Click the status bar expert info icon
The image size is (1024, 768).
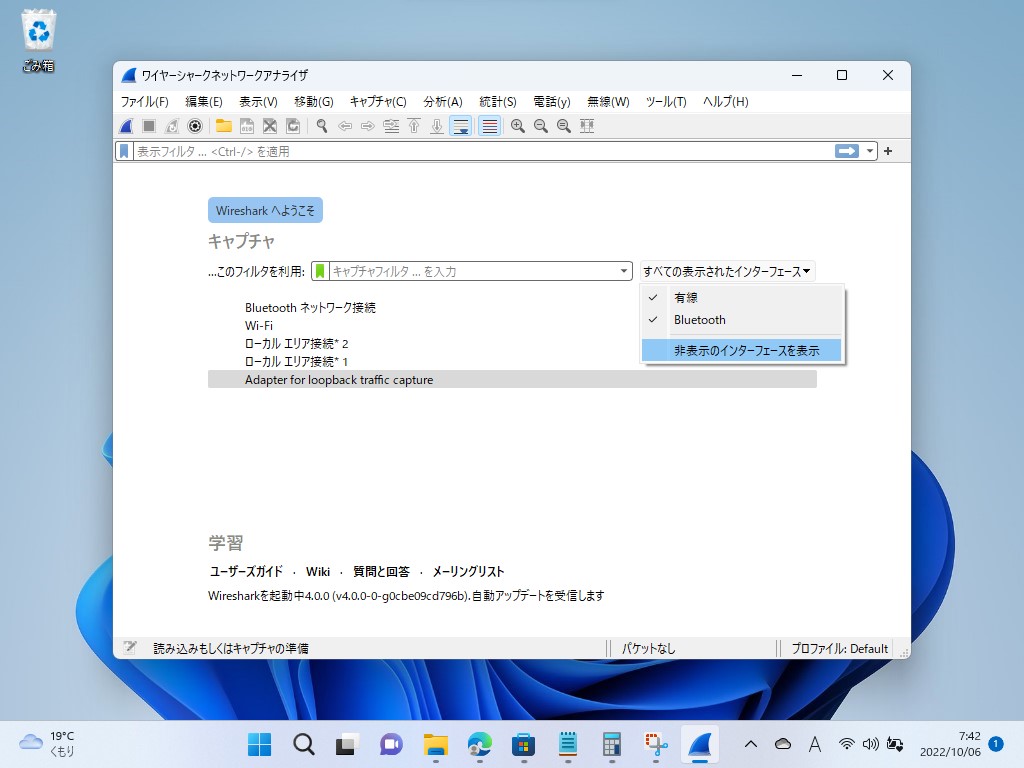[130, 648]
